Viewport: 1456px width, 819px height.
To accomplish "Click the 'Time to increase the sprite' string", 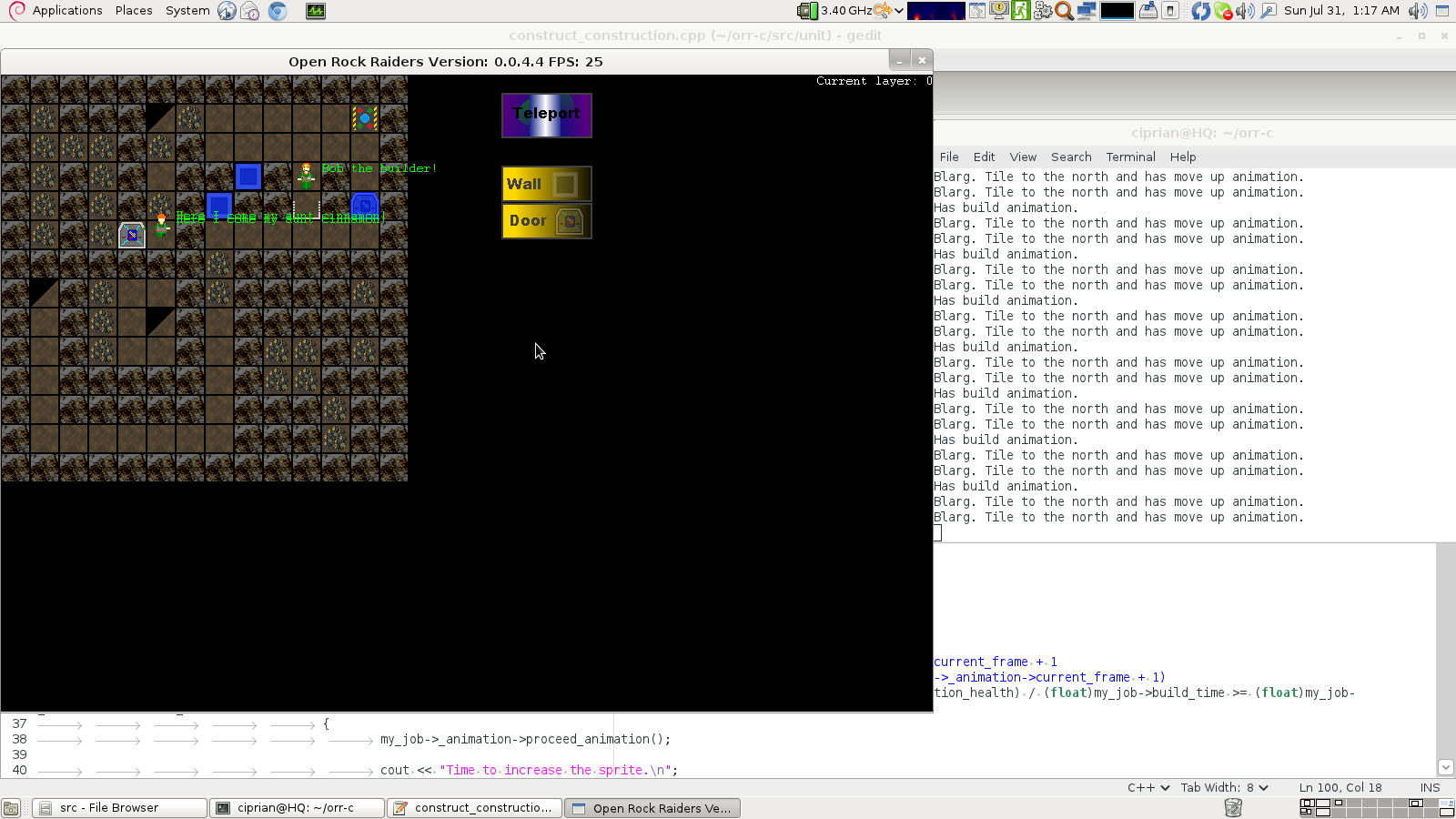I will [x=555, y=770].
